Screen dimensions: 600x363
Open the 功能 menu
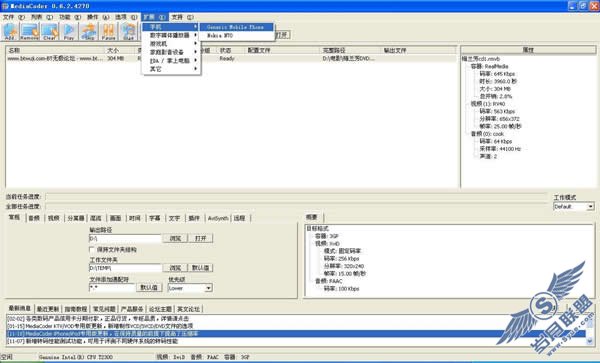[x=70, y=17]
